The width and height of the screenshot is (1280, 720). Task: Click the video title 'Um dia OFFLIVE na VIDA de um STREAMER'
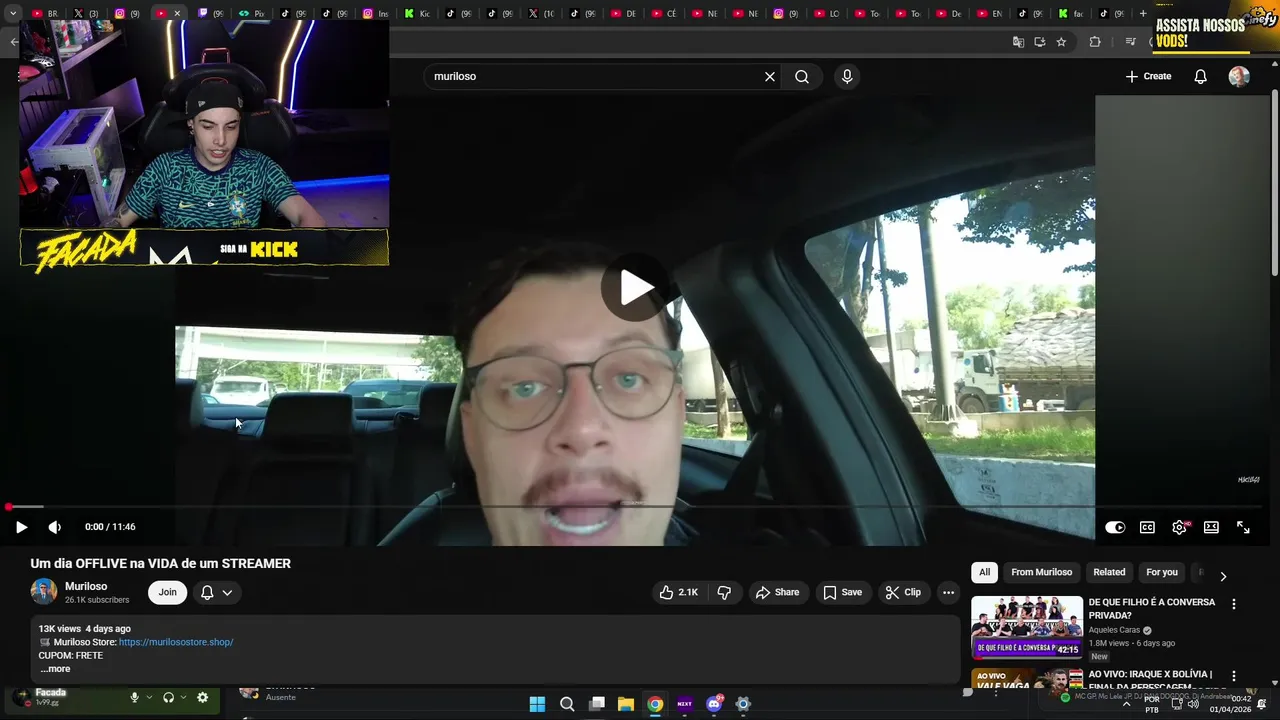pos(160,563)
